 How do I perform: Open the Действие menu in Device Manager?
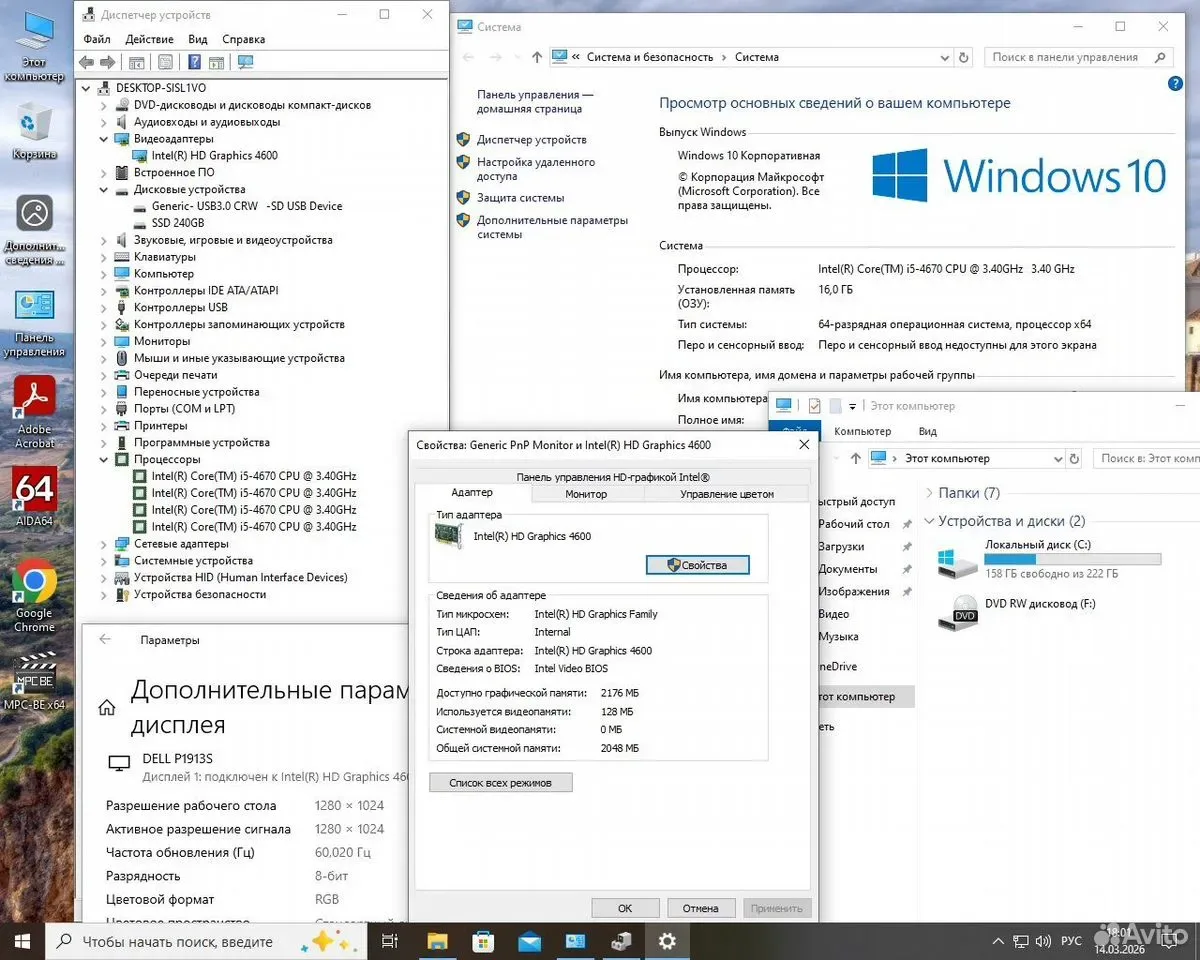(150, 39)
